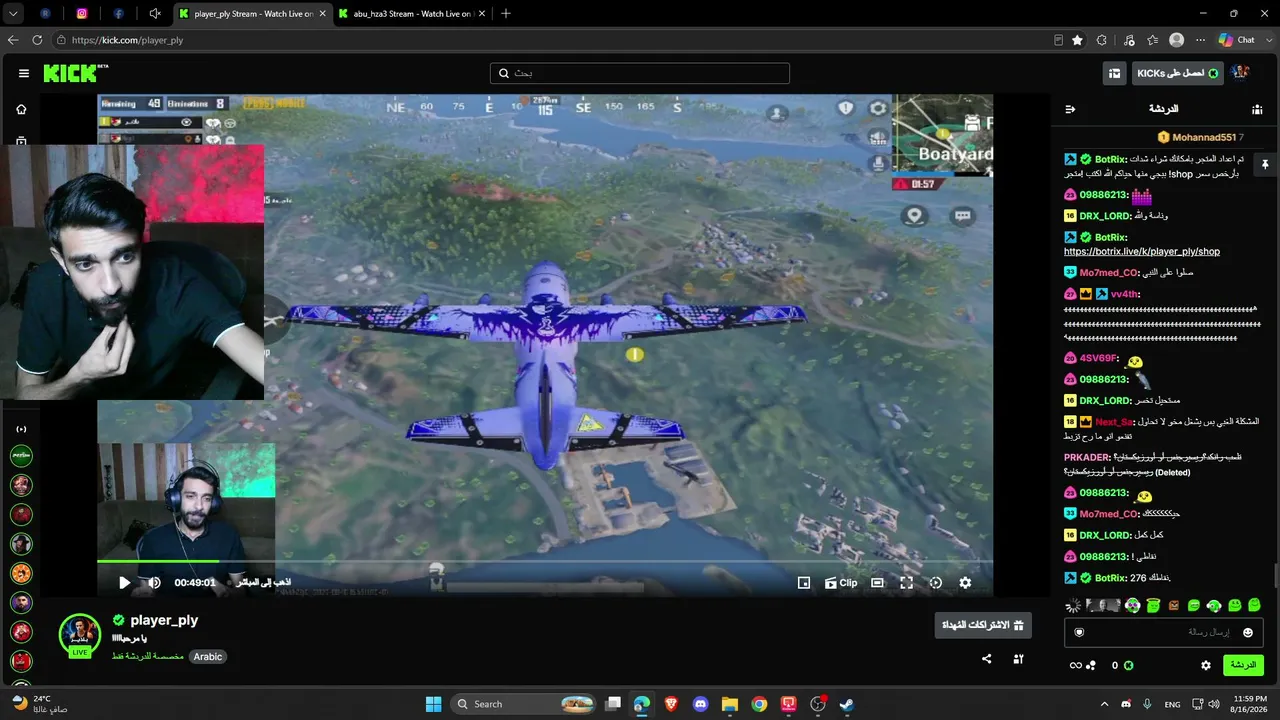Open player_ply channel profile picture
Screen dimensions: 1280x720
point(80,634)
